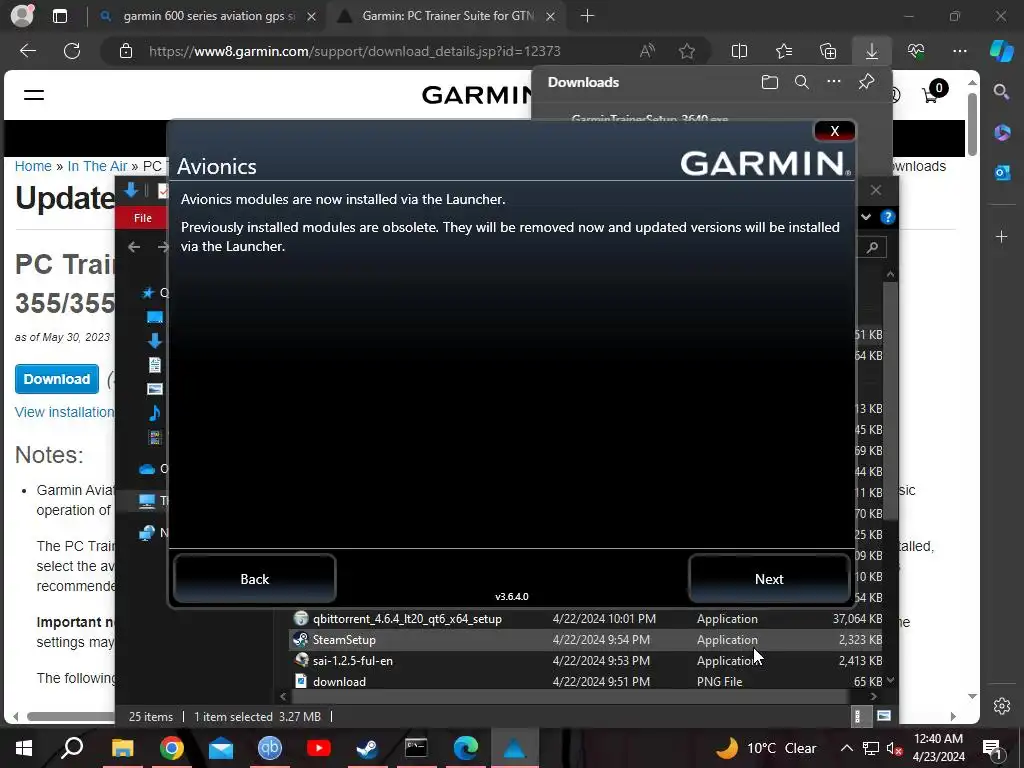Go back in File Explorer navigation
The image size is (1024, 768).
pos(134,247)
